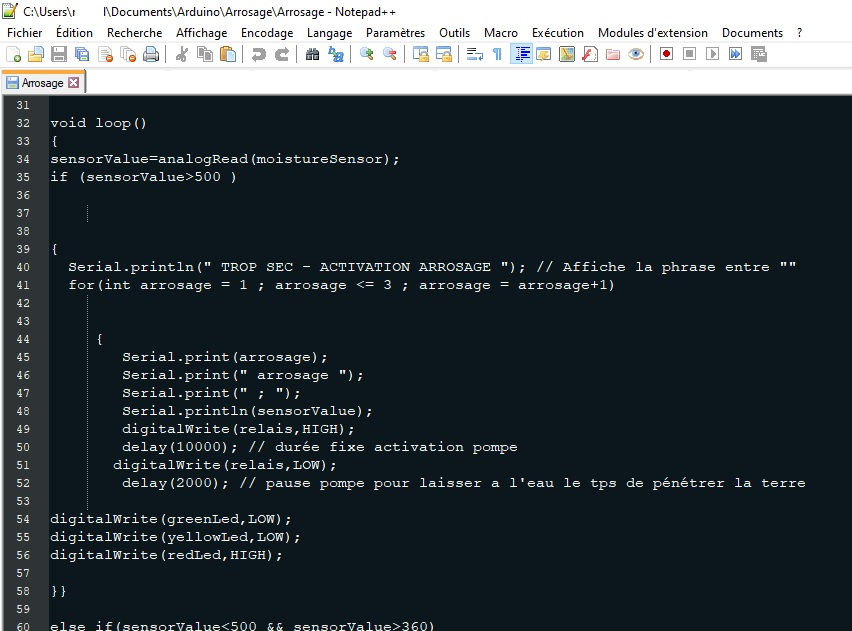
Task: Click the 'digitalWrite(relais,HIGH);' line
Action: 238,429
